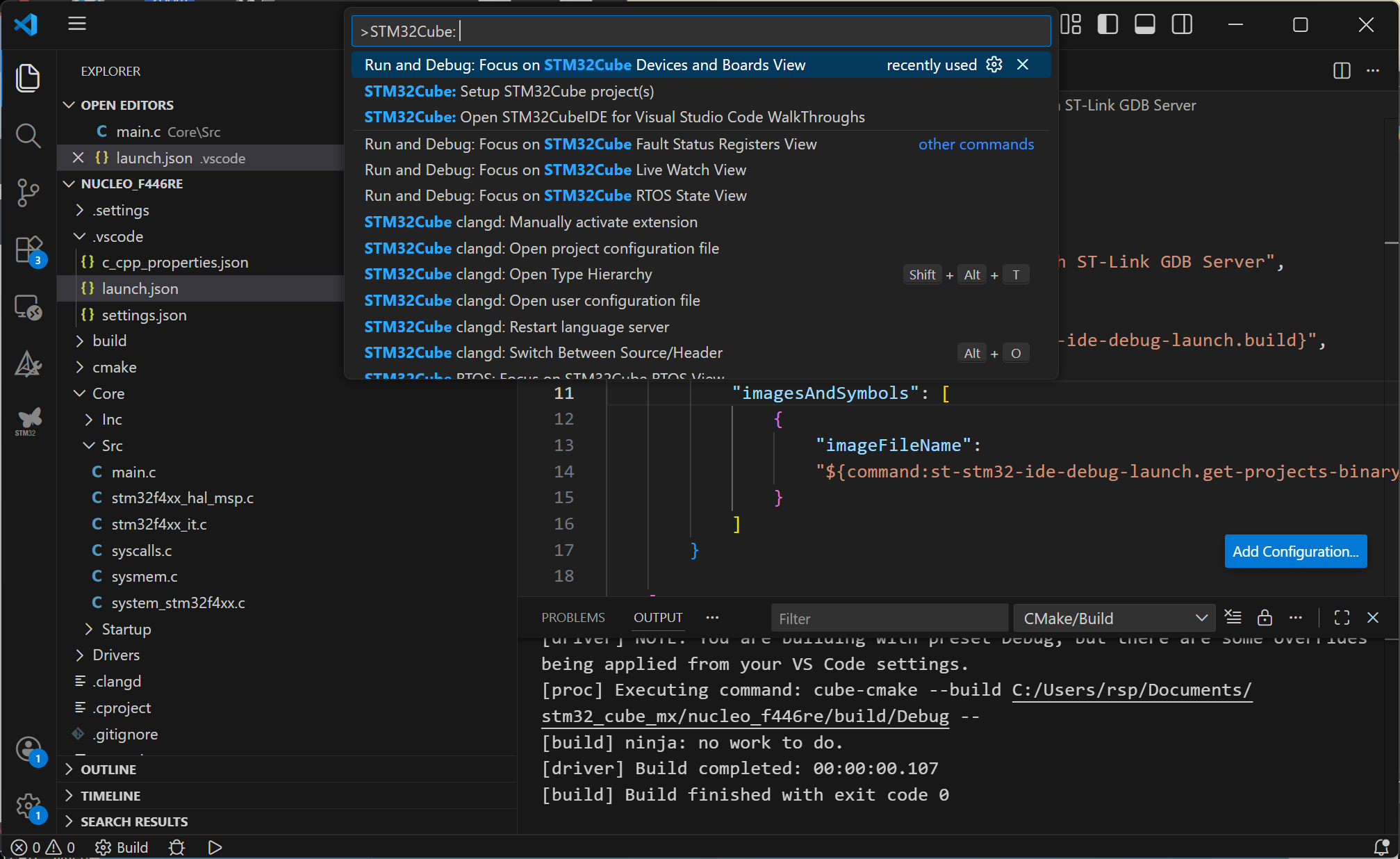Click the output Filter input field
The height and width of the screenshot is (859, 1400).
[x=889, y=618]
